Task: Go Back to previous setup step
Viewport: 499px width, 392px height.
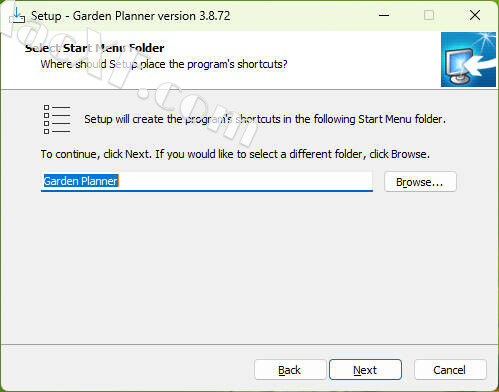Action: (x=290, y=370)
